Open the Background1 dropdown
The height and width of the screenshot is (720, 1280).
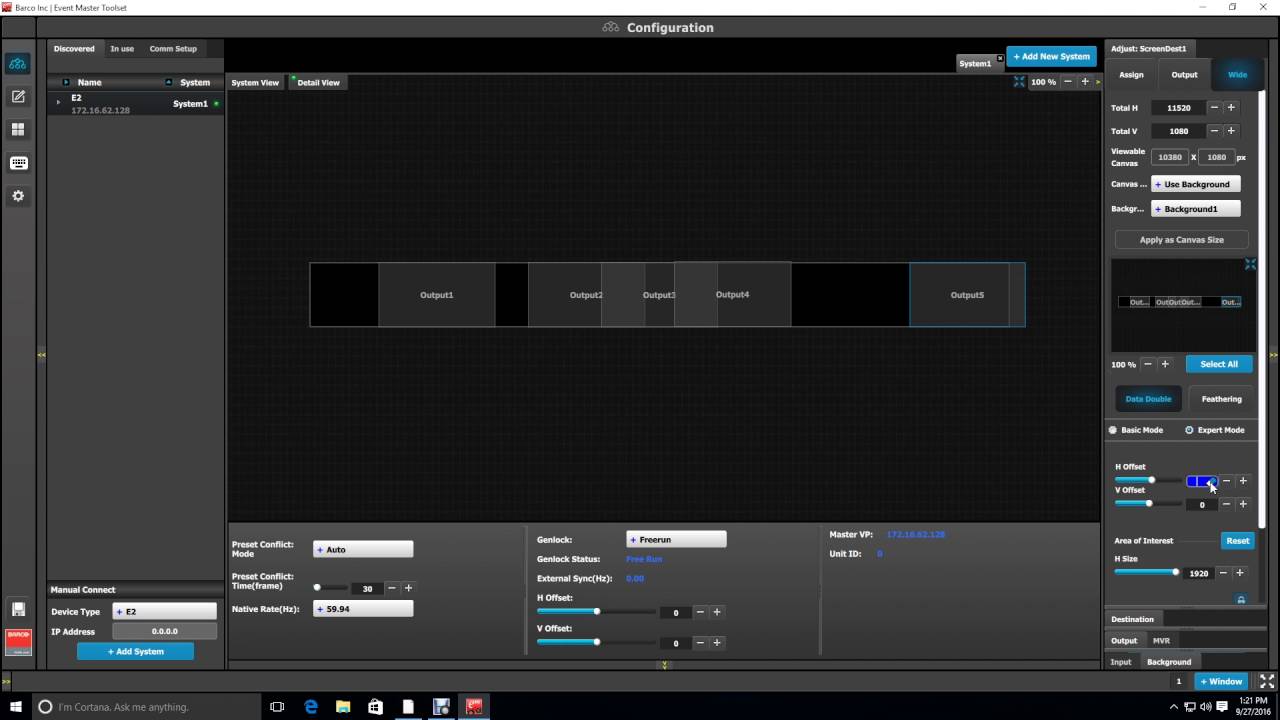point(1196,209)
